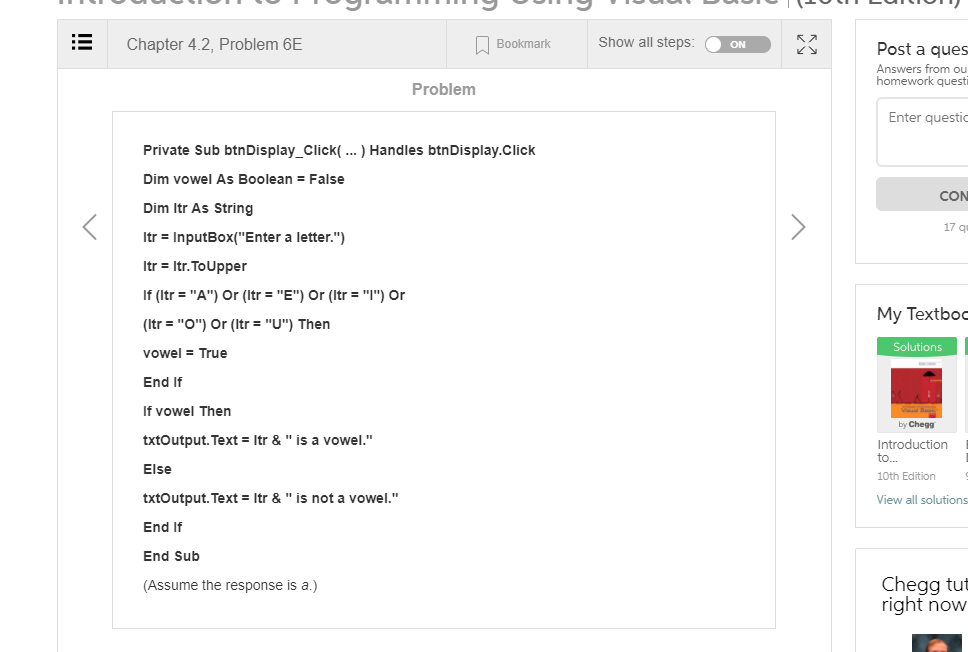Viewport: 968px width, 652px height.
Task: Select the green Solutions badge on the textbook
Action: click(916, 345)
